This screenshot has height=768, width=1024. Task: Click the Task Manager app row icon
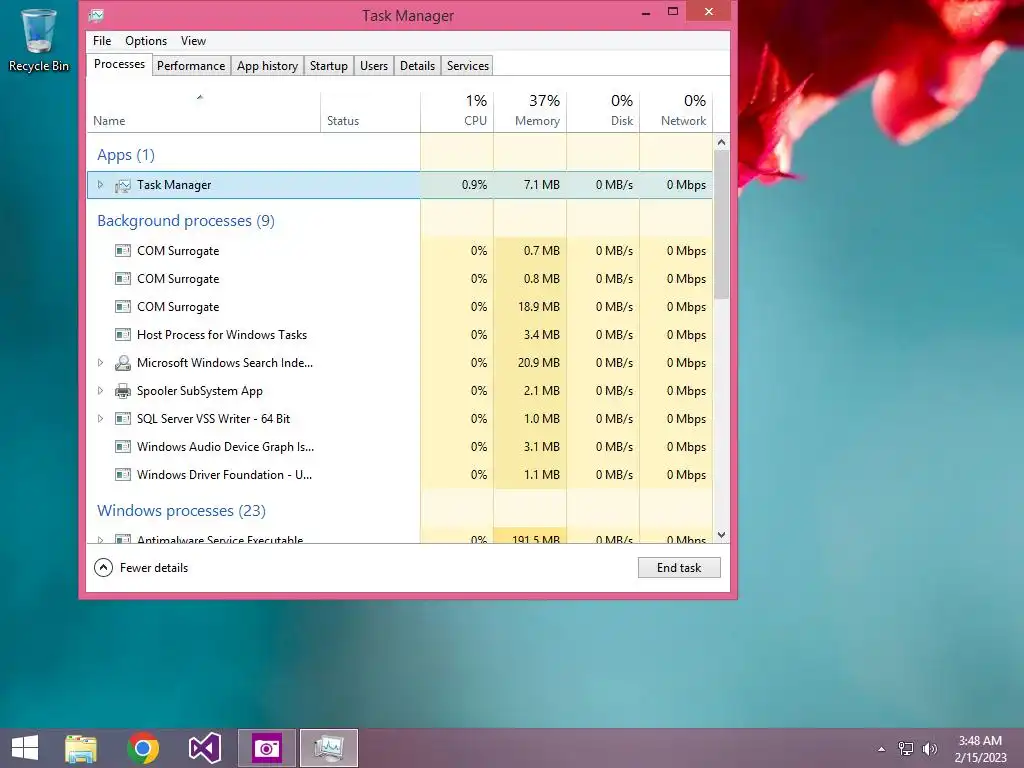(x=123, y=185)
